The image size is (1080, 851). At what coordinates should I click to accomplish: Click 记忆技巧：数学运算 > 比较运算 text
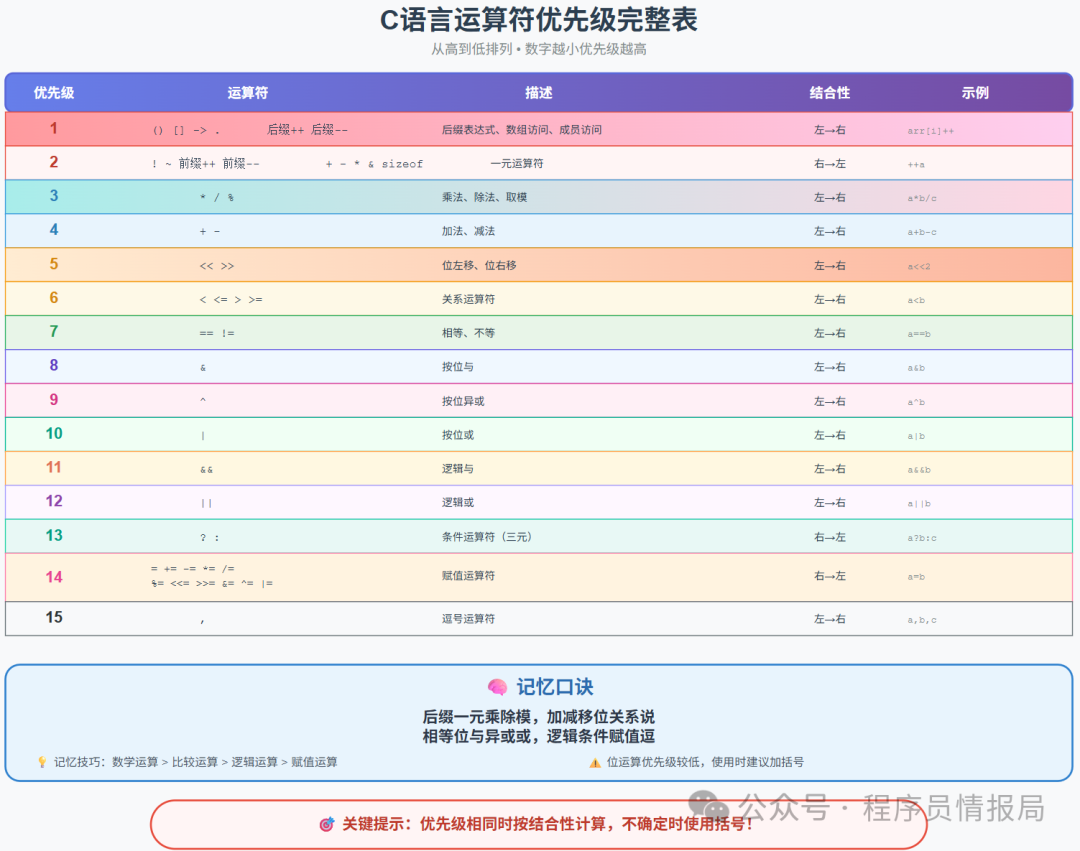[196, 761]
